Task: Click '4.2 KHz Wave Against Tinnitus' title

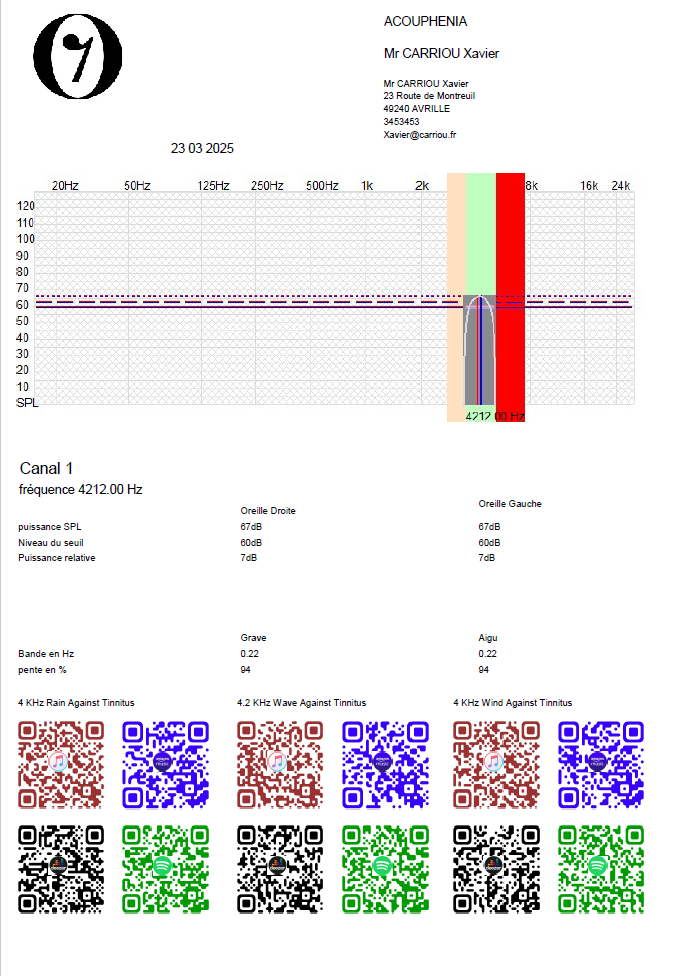Action: tap(301, 703)
